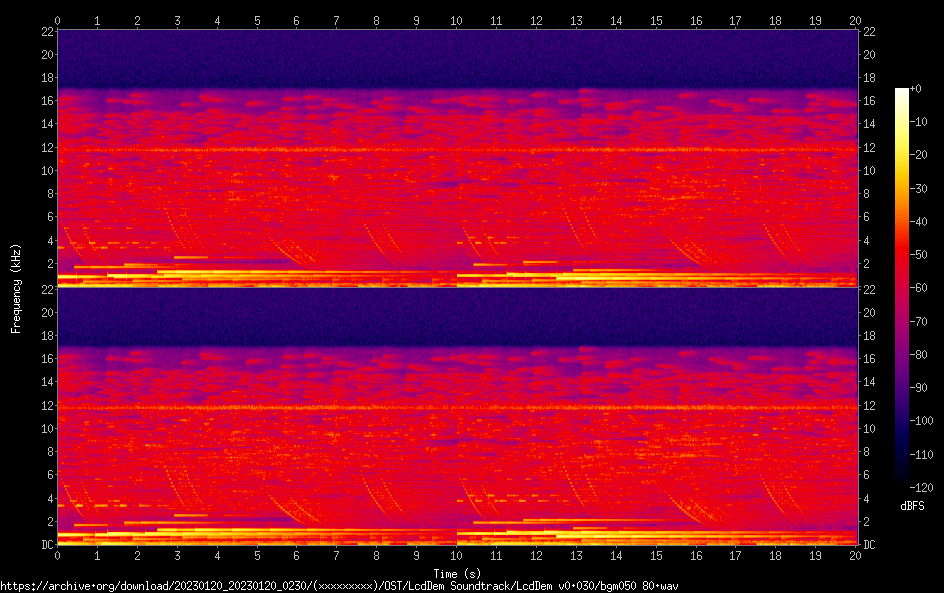Select the 5 second mark on bottom time axis

(257, 555)
